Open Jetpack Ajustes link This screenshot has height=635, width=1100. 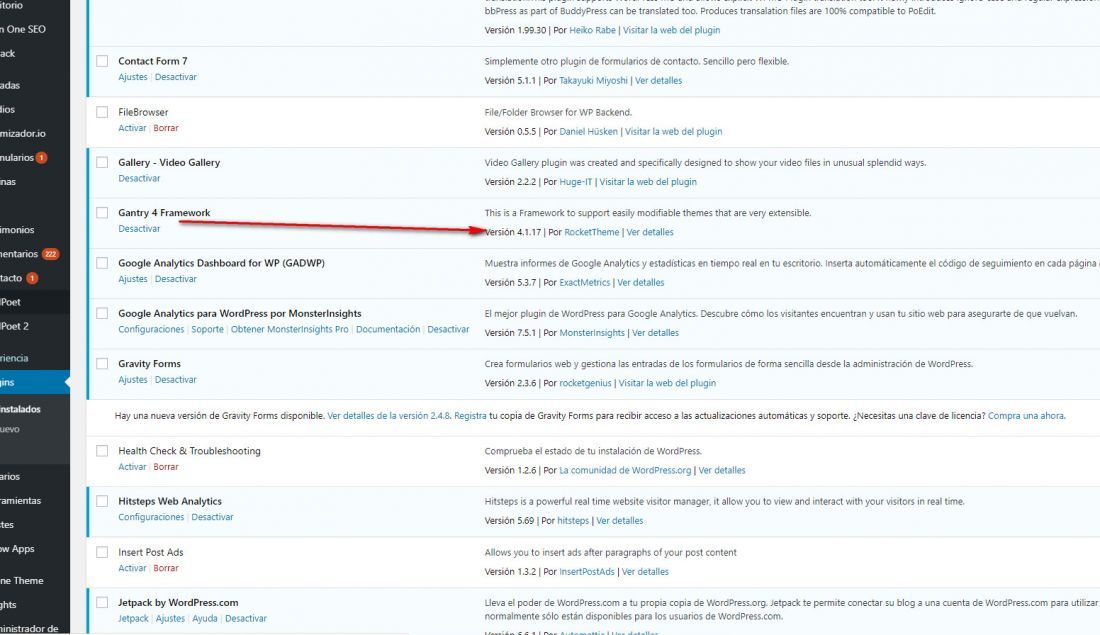click(170, 619)
